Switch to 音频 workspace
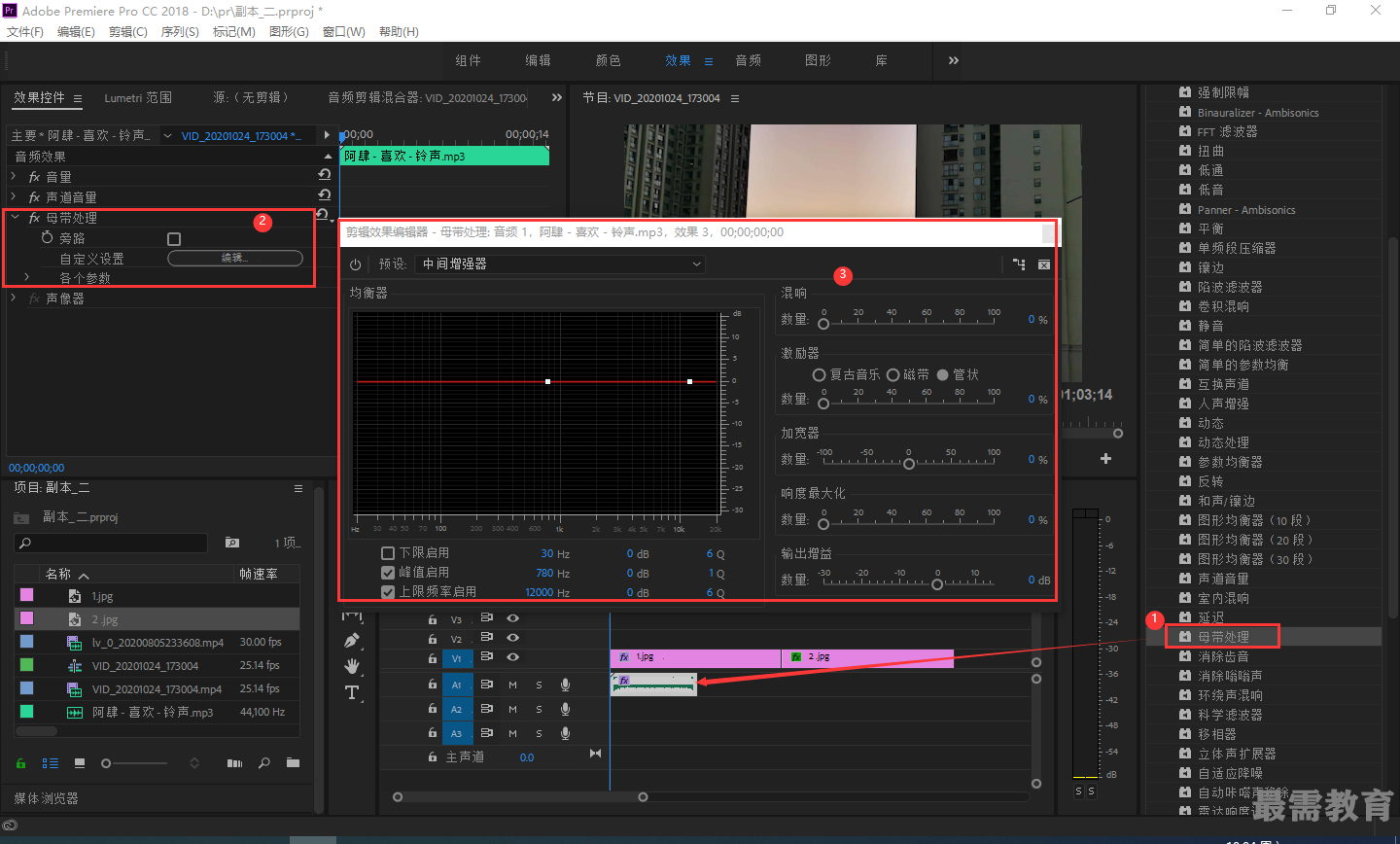This screenshot has width=1400, height=844. click(x=749, y=60)
